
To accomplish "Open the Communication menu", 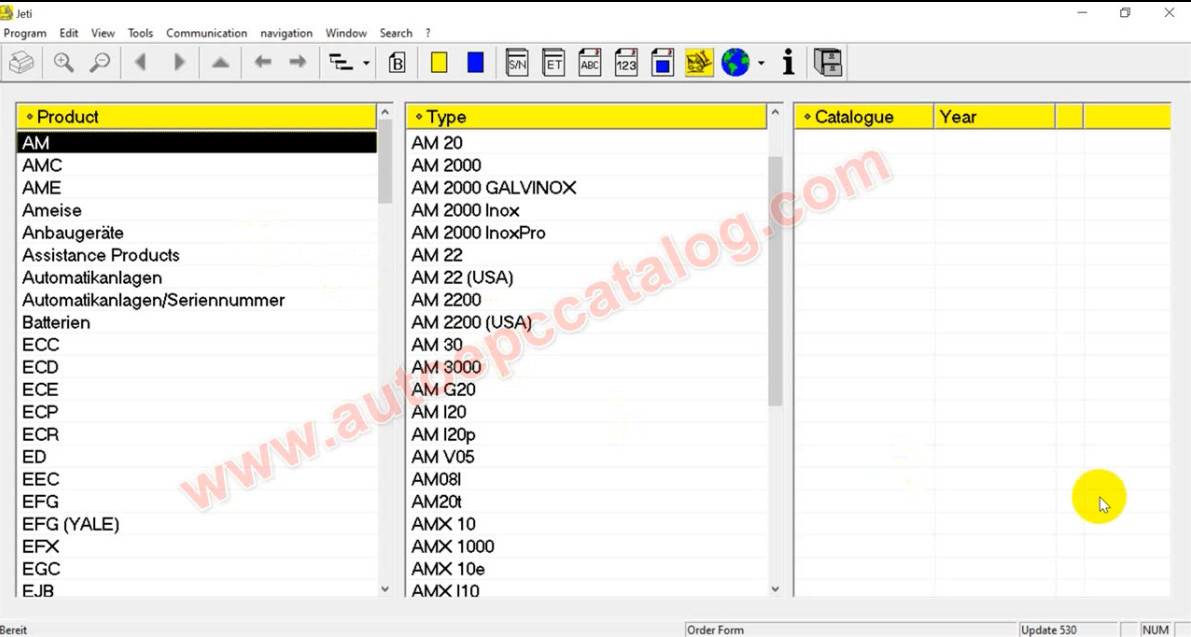I will (207, 33).
